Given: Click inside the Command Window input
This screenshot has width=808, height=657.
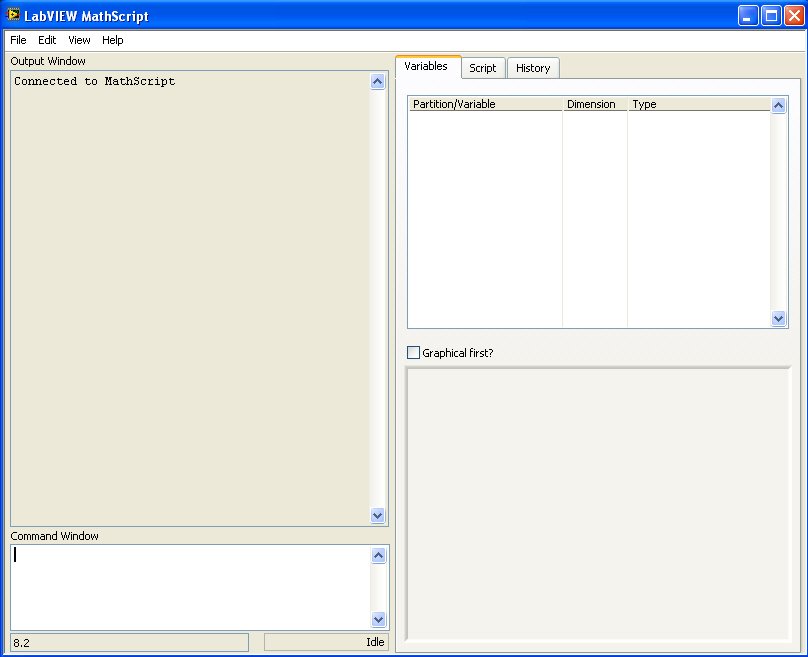Looking at the screenshot, I should point(190,587).
